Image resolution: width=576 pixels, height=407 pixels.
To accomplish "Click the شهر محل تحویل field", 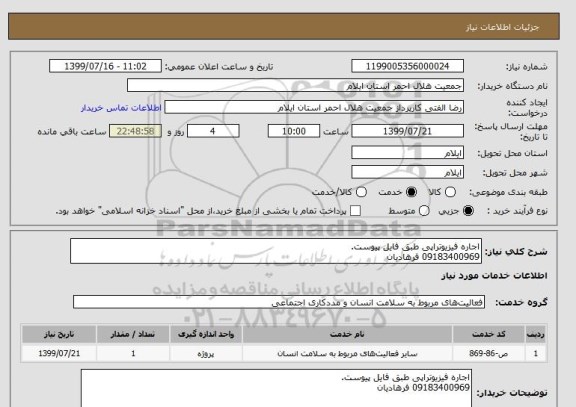I will pos(407,172).
